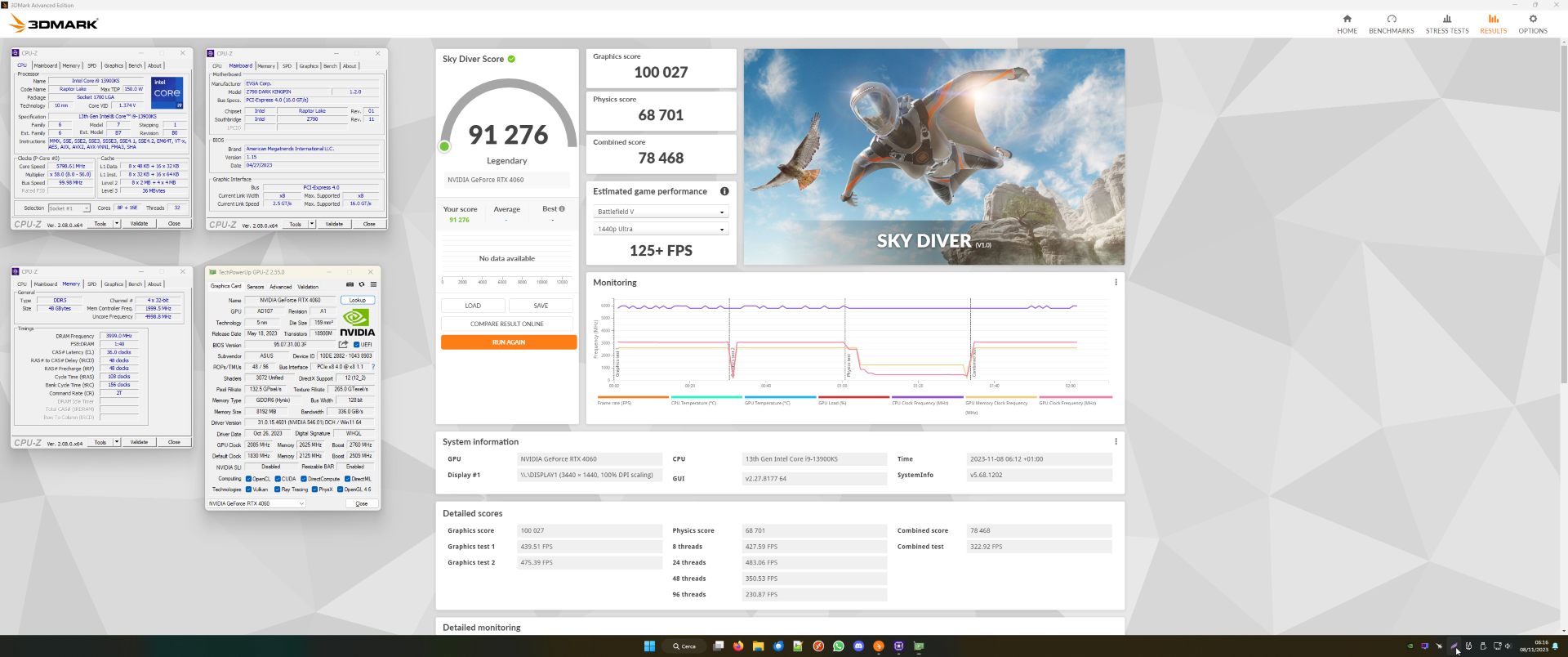Click the GPU Load (%) red legend bar

pos(853,397)
